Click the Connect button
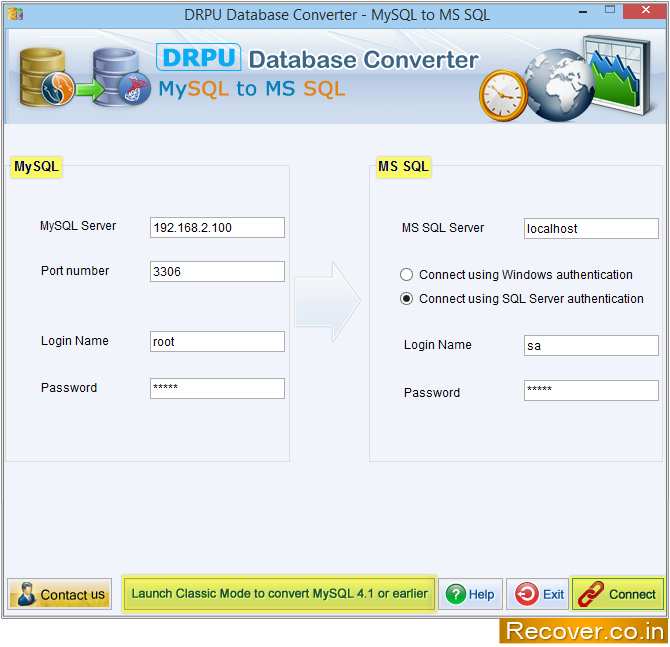The height and width of the screenshot is (647, 670). 617,594
